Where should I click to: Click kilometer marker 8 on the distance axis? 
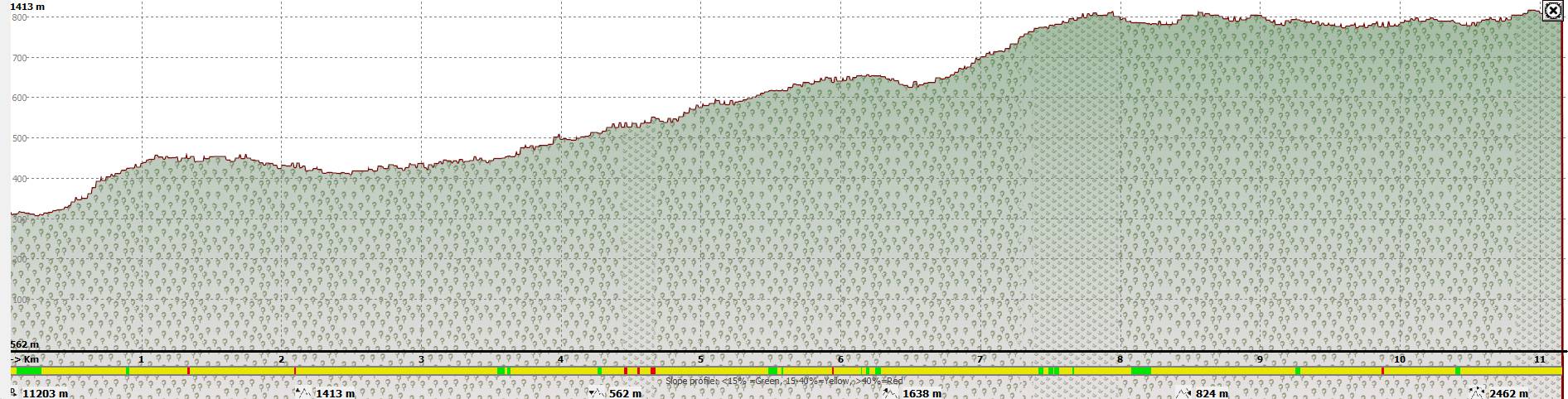tap(1120, 359)
